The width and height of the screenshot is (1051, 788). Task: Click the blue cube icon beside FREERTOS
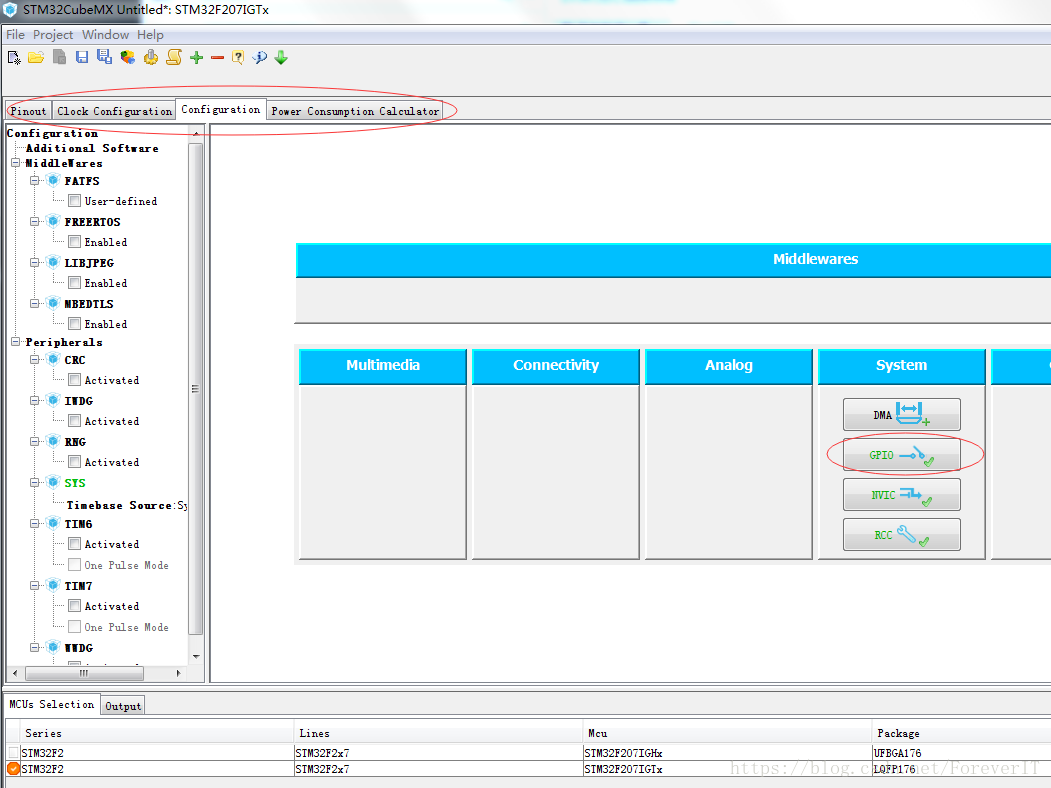click(54, 221)
